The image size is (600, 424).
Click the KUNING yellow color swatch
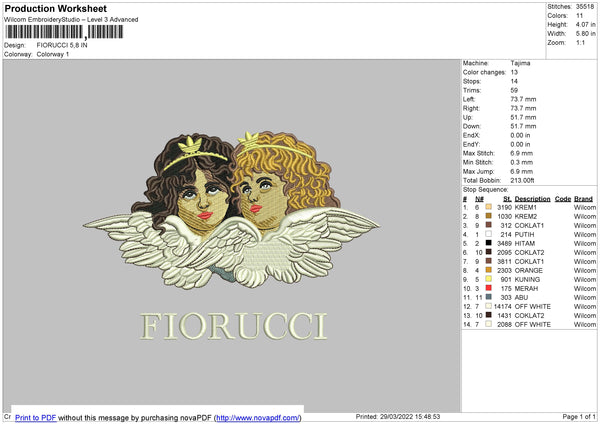coord(488,279)
